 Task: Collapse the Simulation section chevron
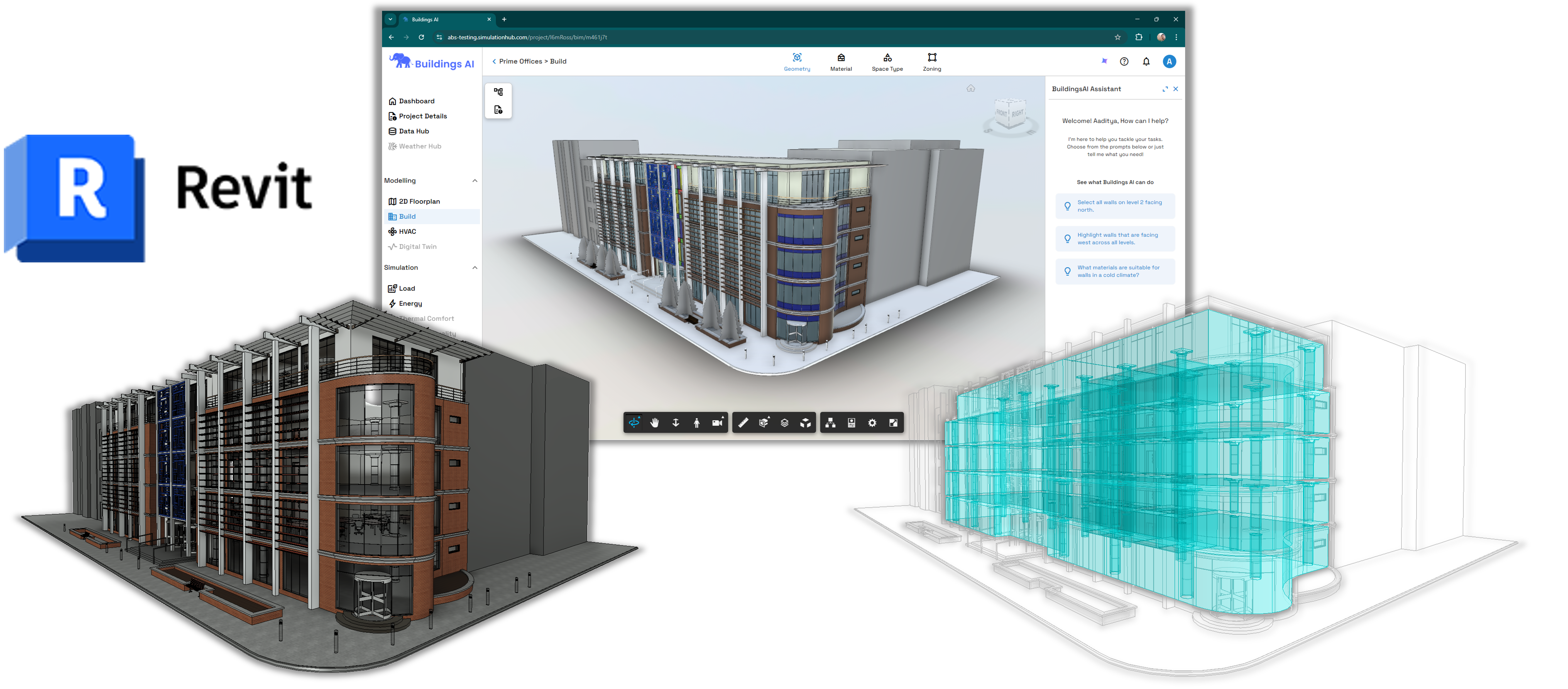(475, 268)
